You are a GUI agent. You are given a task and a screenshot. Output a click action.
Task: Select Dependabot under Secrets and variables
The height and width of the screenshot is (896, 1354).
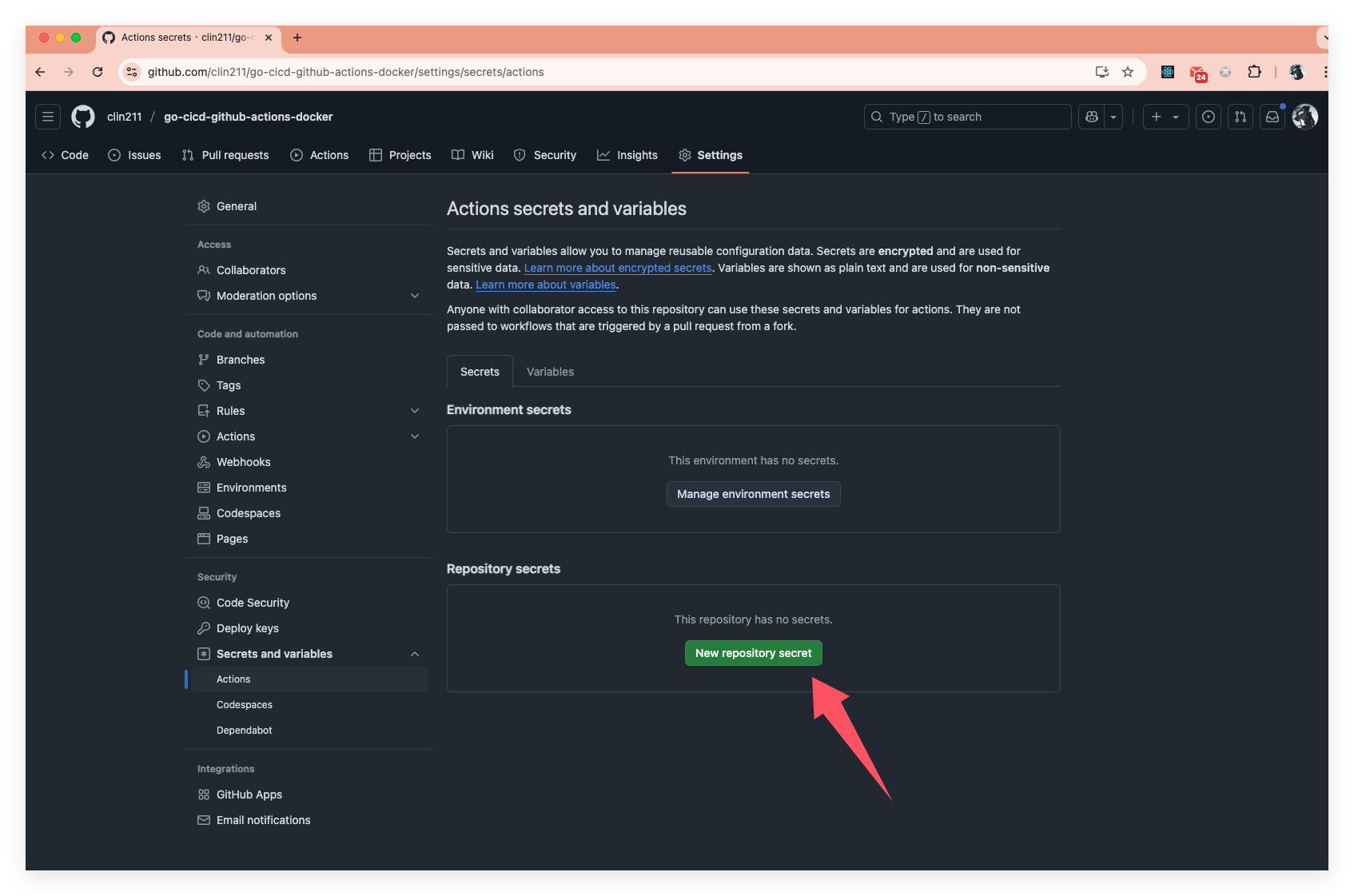pyautogui.click(x=309, y=731)
